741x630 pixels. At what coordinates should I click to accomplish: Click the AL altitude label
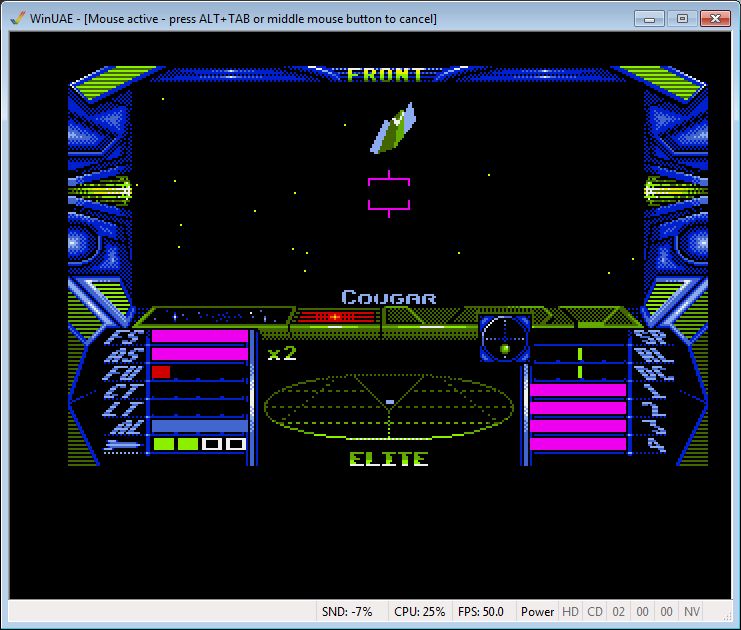coord(126,427)
